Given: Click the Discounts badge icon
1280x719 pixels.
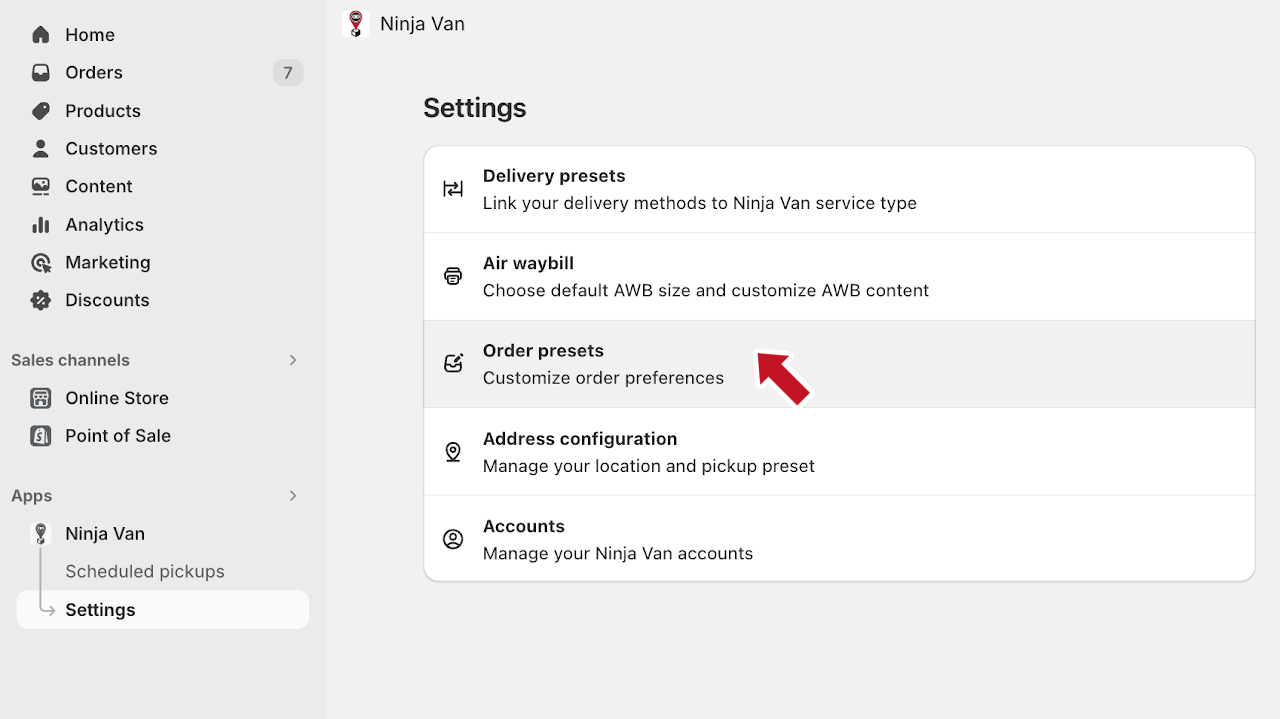Looking at the screenshot, I should click(41, 300).
